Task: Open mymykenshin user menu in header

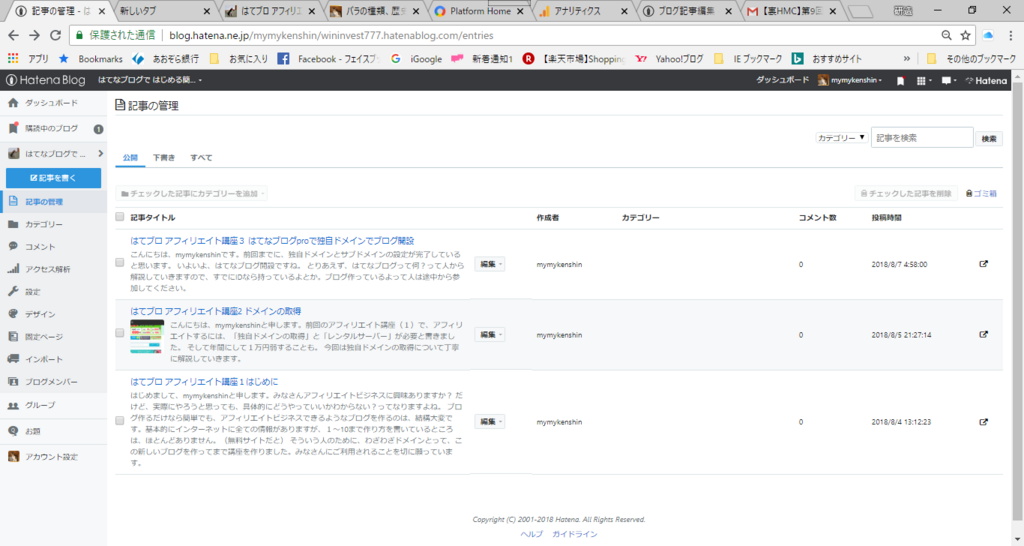Action: coord(850,80)
